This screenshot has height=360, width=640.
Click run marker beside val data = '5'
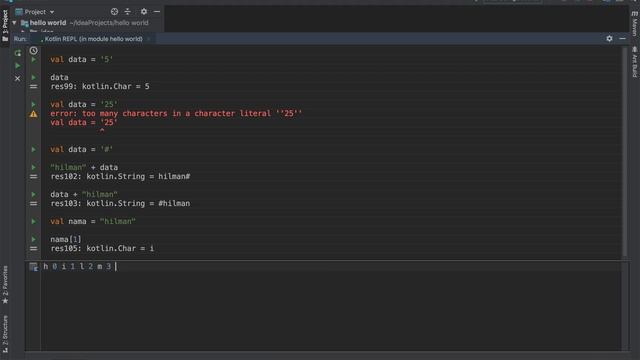pos(33,60)
